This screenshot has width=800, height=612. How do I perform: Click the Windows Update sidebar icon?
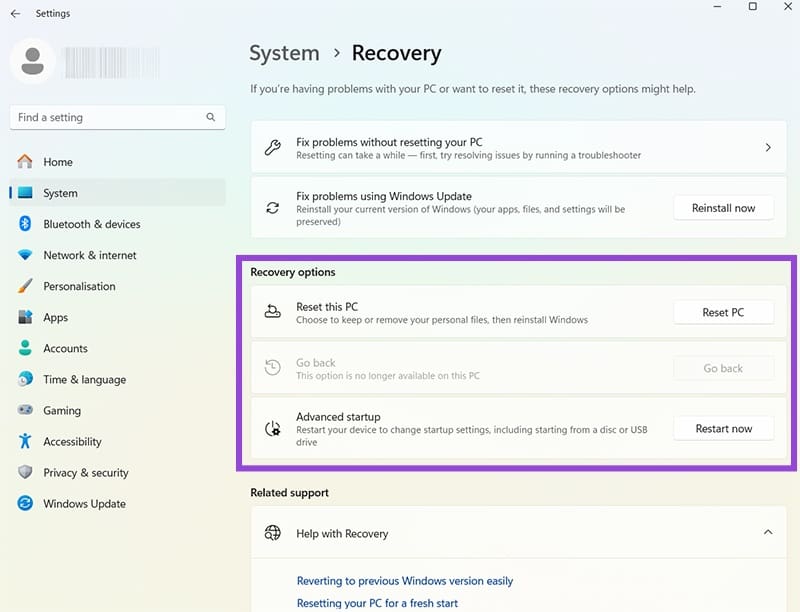[25, 504]
